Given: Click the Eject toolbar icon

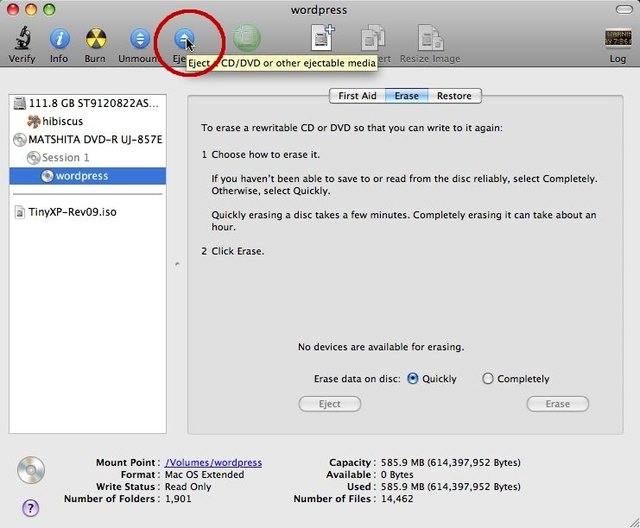Looking at the screenshot, I should point(184,39).
